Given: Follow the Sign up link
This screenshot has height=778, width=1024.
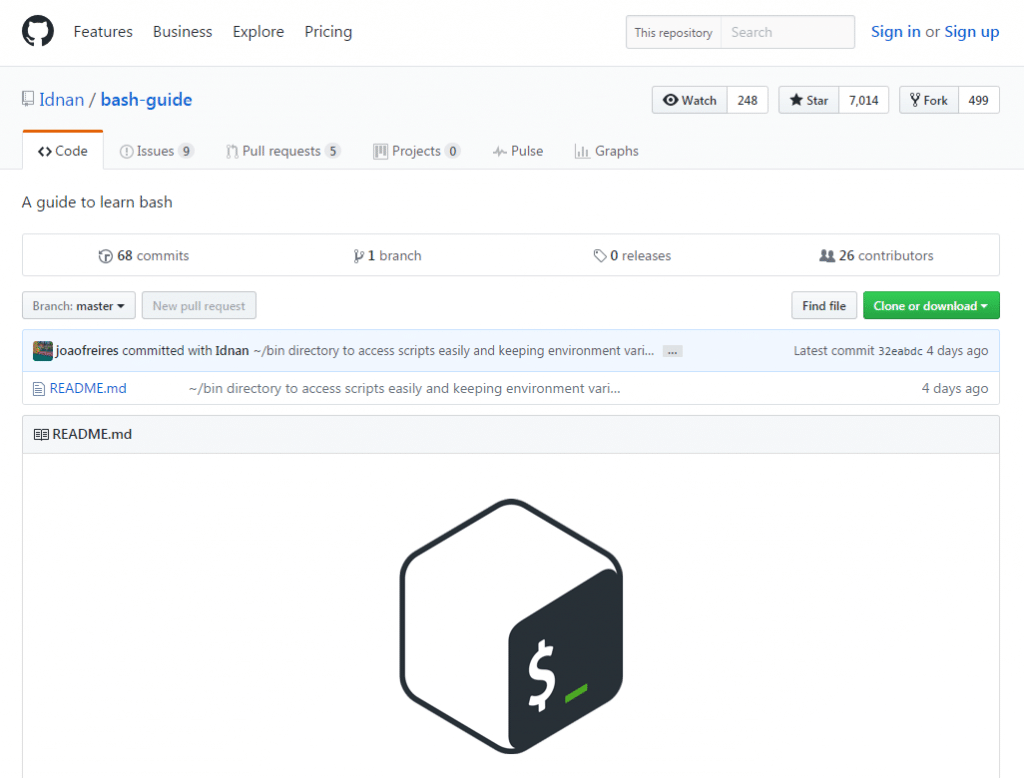Looking at the screenshot, I should point(972,31).
